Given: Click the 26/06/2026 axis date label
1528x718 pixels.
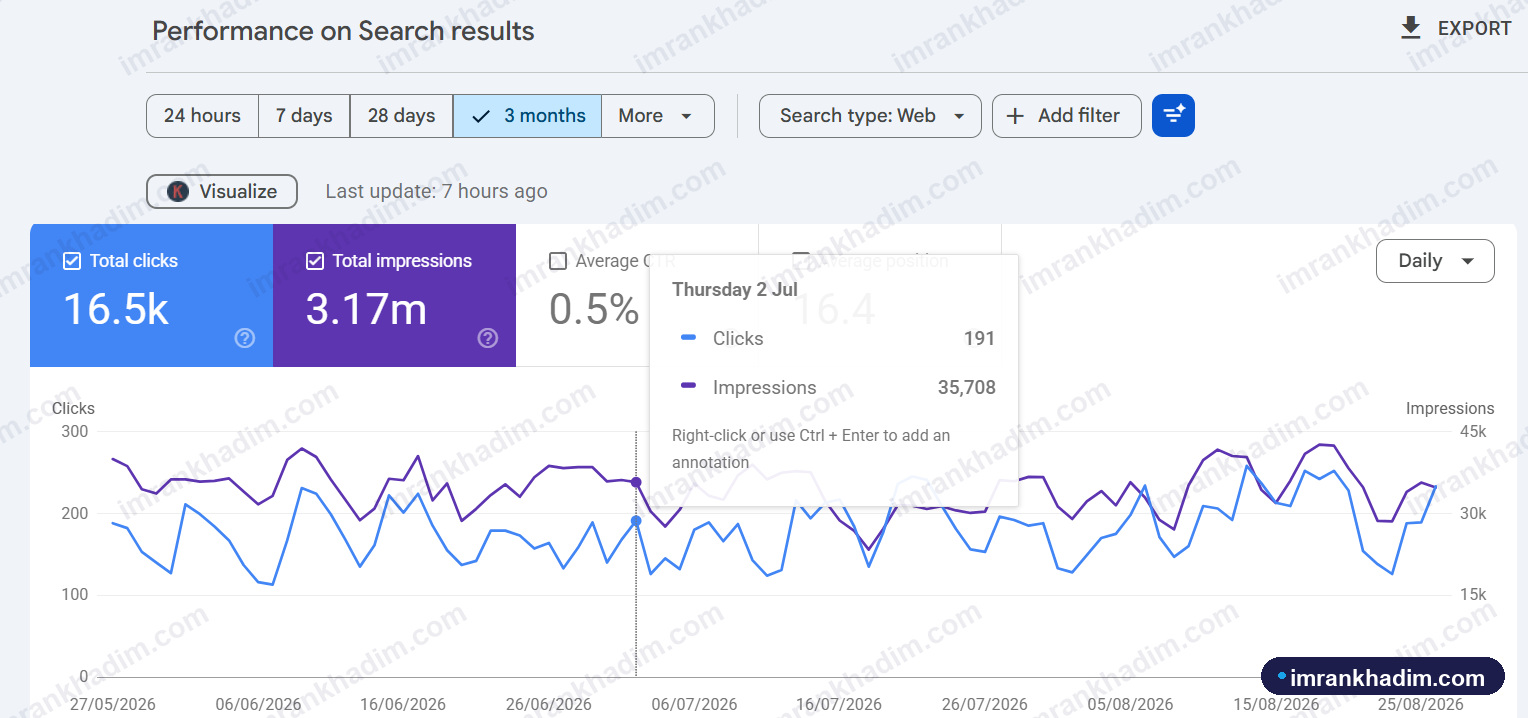Looking at the screenshot, I should pos(548,705).
